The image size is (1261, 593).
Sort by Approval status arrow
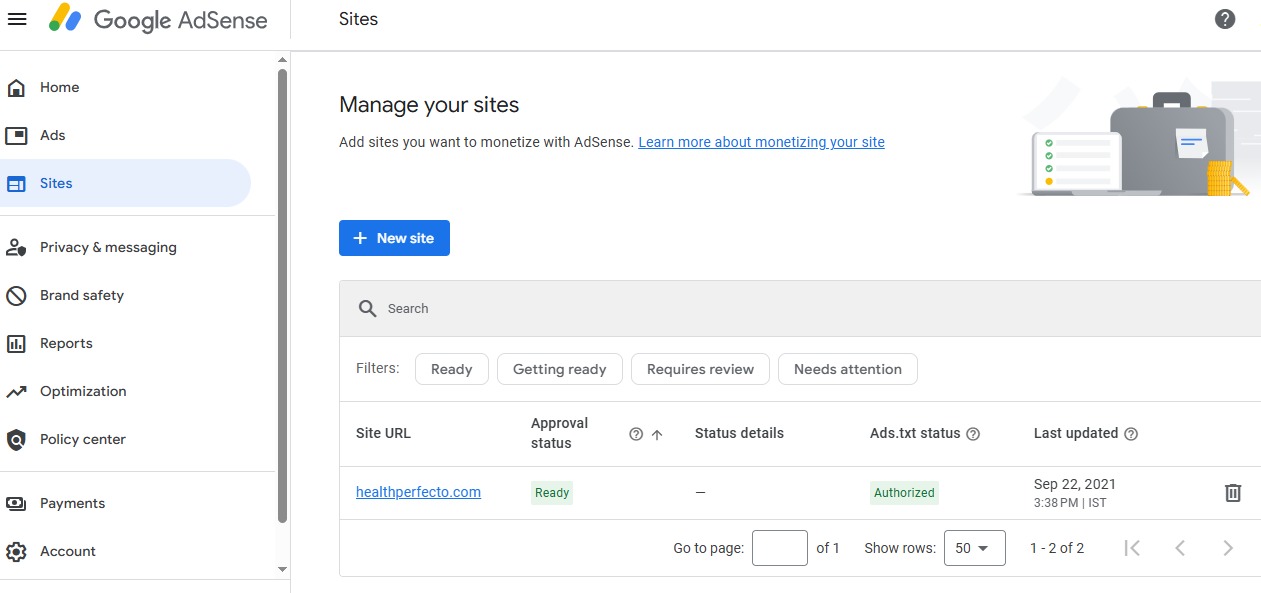[x=657, y=434]
